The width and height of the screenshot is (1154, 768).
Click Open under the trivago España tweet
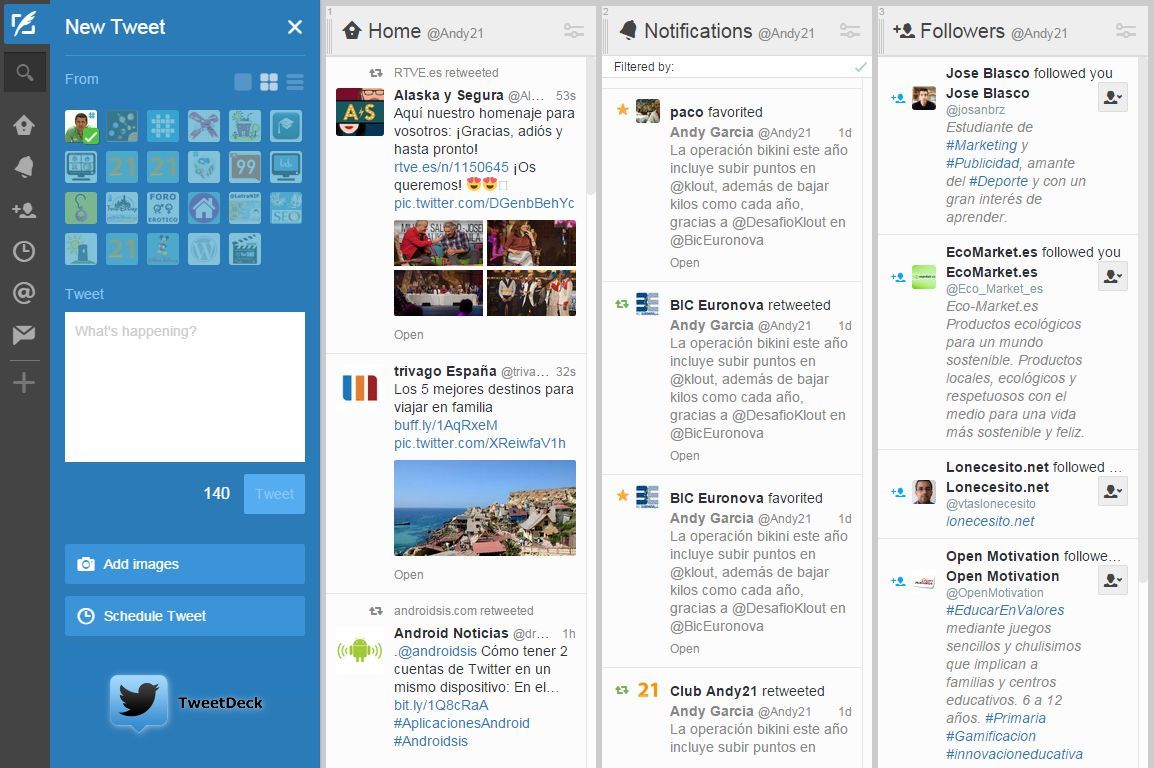pos(408,575)
